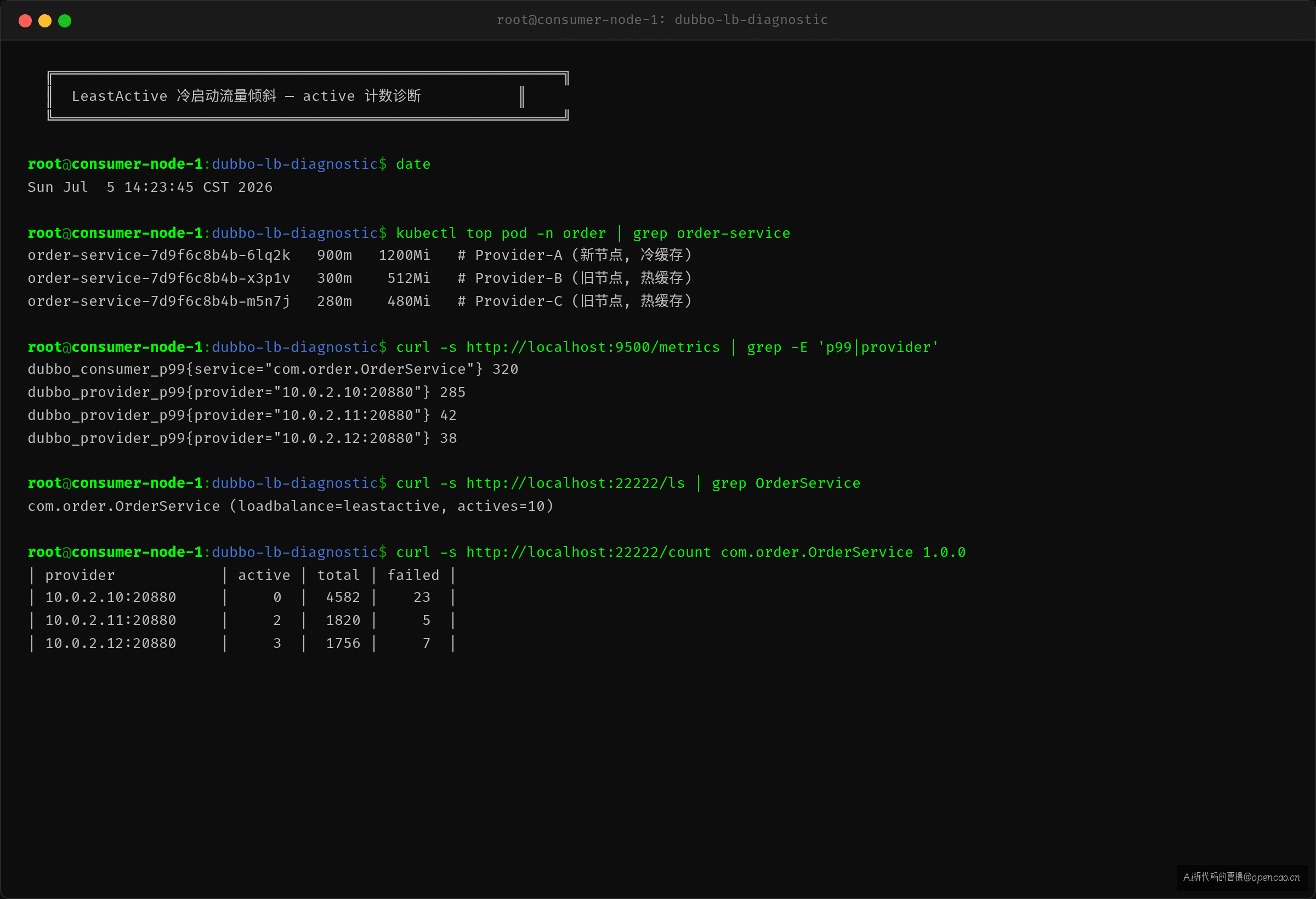
Task: Select pod name order-service-7d9f6c8b4b-6lq2k
Action: coord(159,255)
